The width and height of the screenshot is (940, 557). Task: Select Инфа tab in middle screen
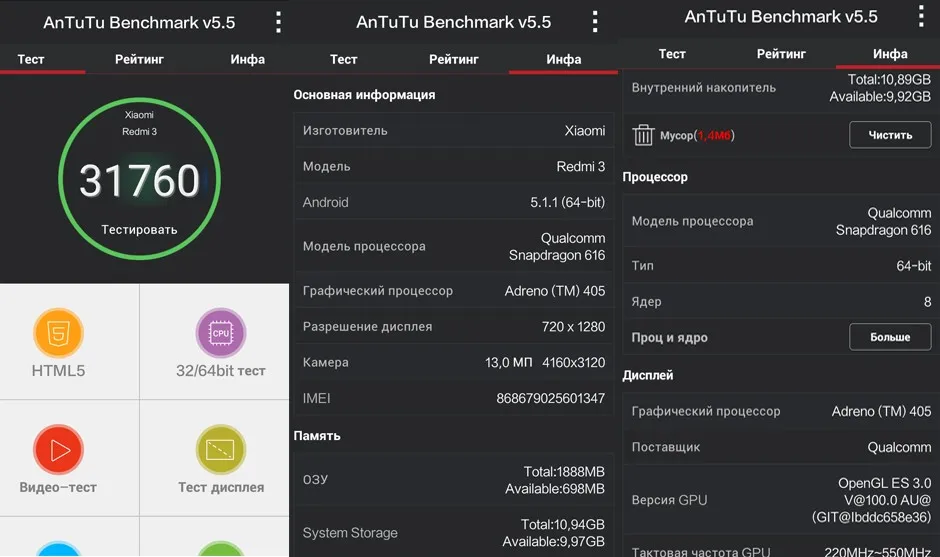point(564,59)
